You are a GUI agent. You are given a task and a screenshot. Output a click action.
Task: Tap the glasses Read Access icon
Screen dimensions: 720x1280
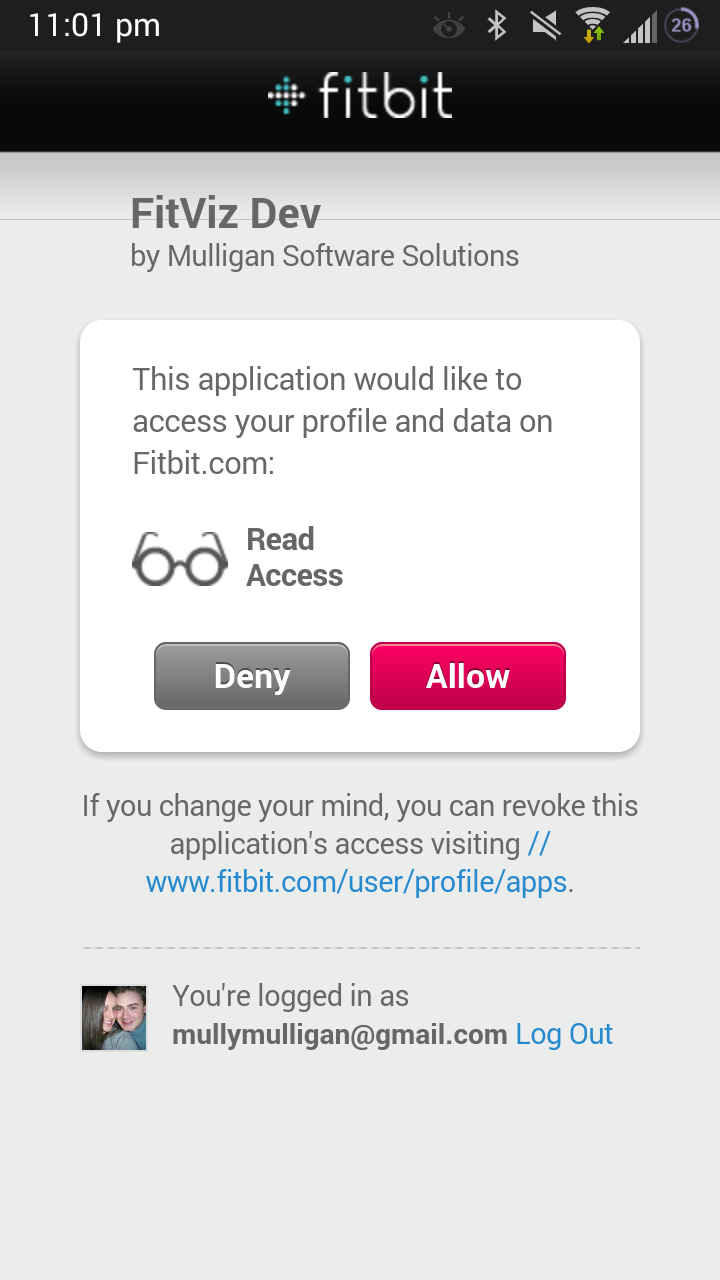(x=180, y=558)
